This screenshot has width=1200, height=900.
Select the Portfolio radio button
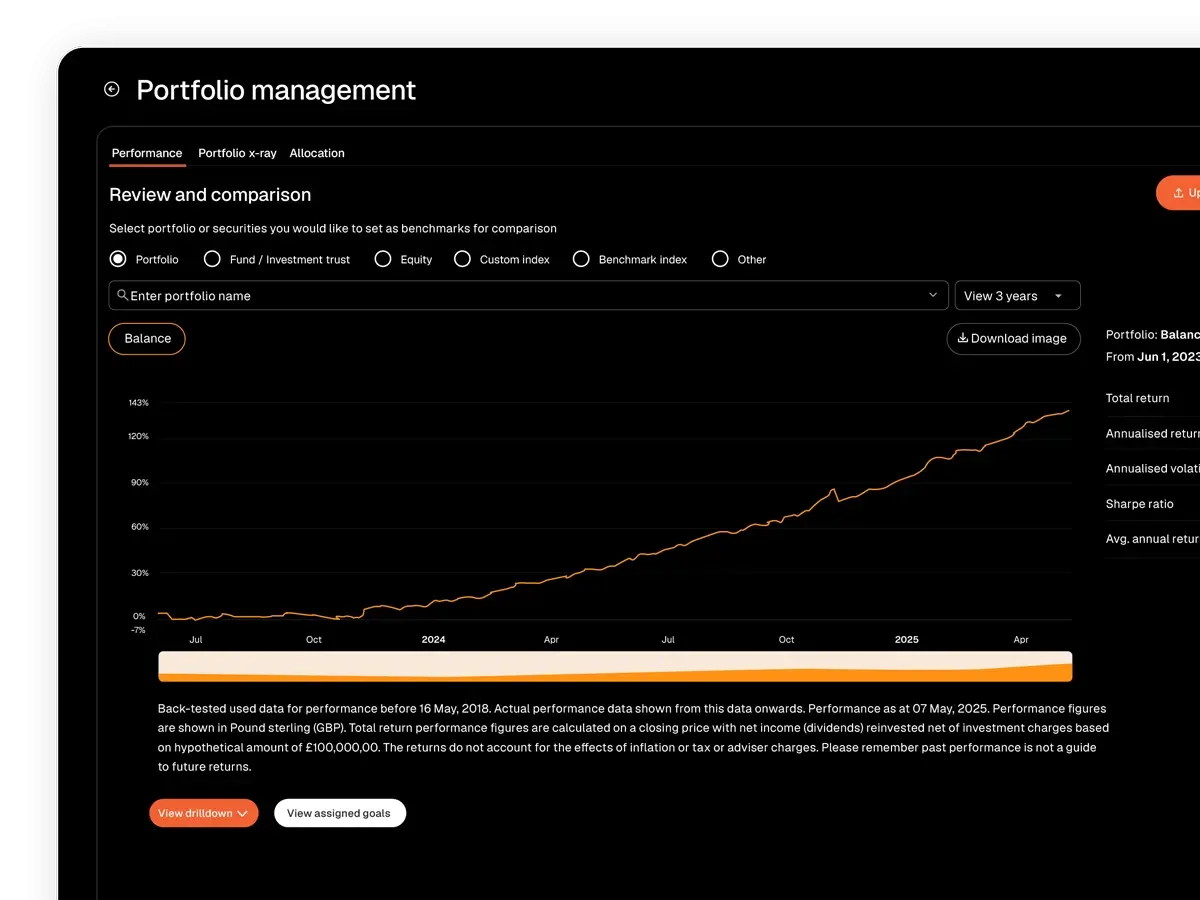(118, 259)
